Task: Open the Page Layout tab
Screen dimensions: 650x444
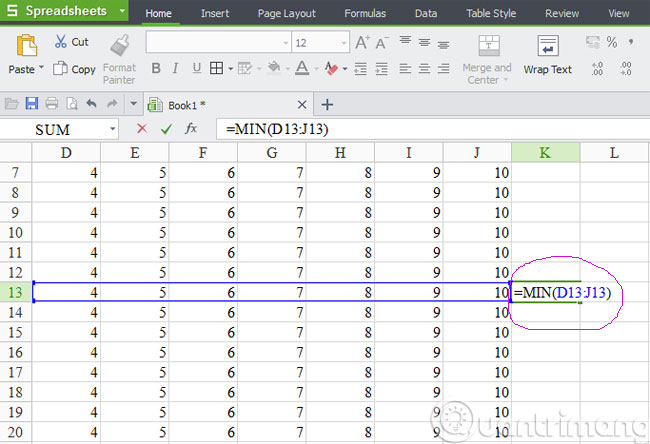Action: click(286, 13)
